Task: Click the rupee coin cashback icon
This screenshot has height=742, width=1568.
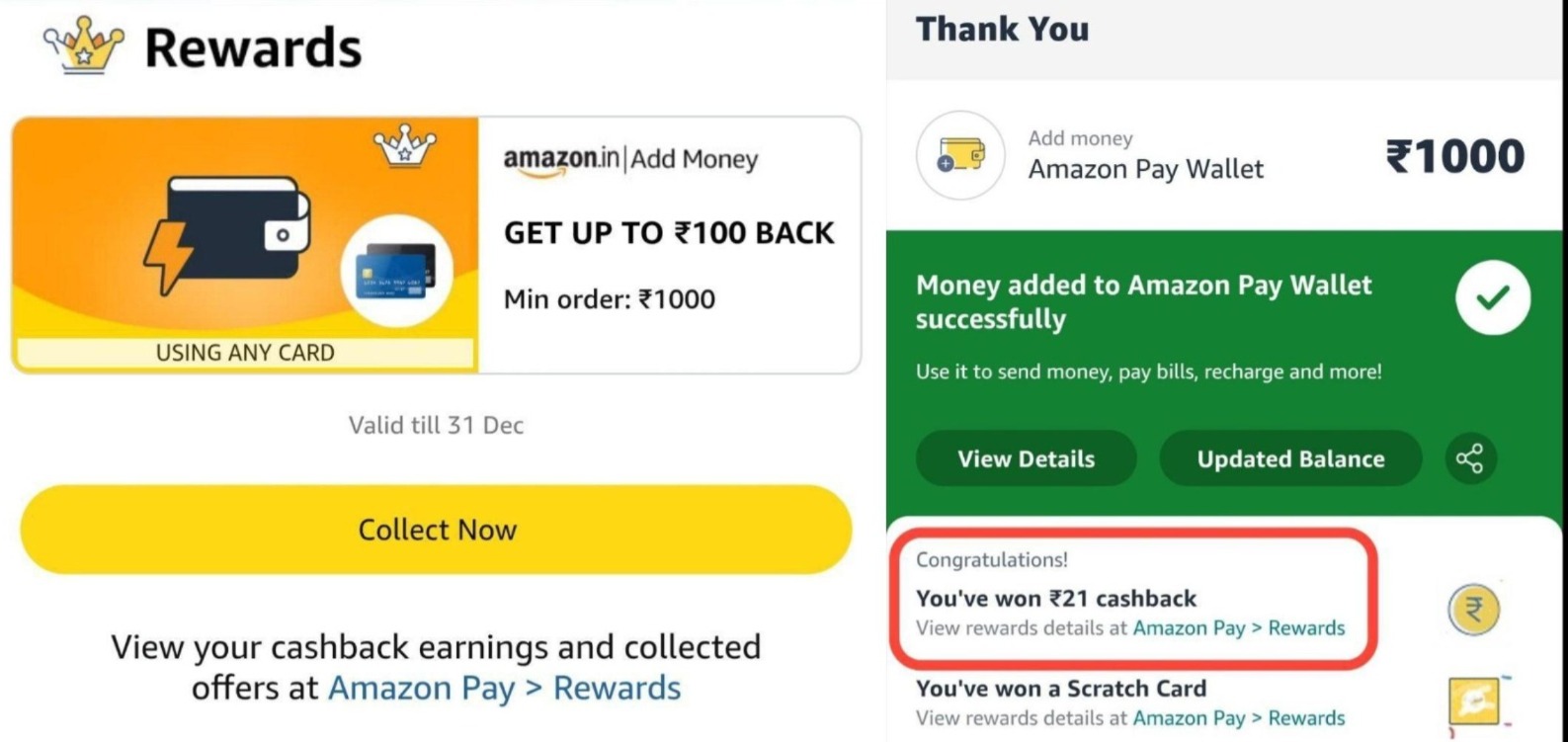Action: [1473, 610]
